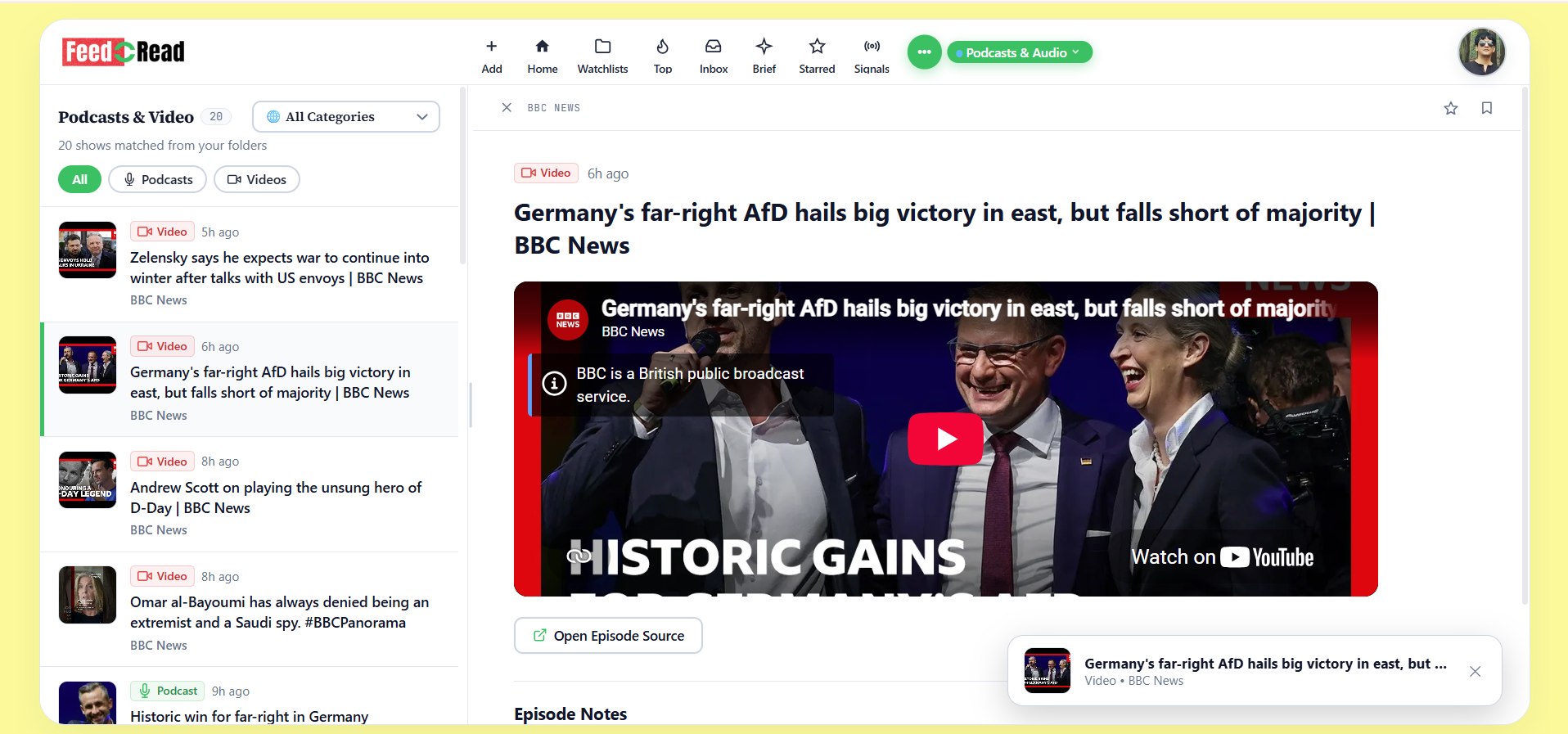Click the Add plus icon
This screenshot has width=1568, height=734.
coord(491,47)
